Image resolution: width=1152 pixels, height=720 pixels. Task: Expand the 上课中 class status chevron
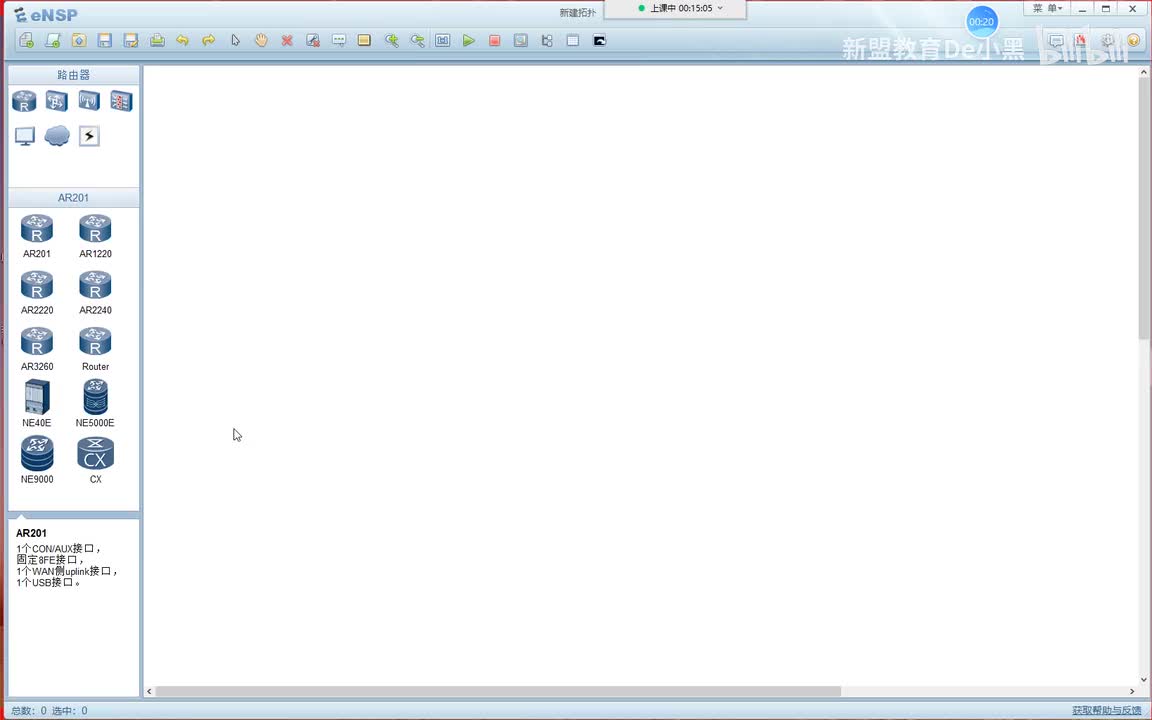click(x=720, y=8)
